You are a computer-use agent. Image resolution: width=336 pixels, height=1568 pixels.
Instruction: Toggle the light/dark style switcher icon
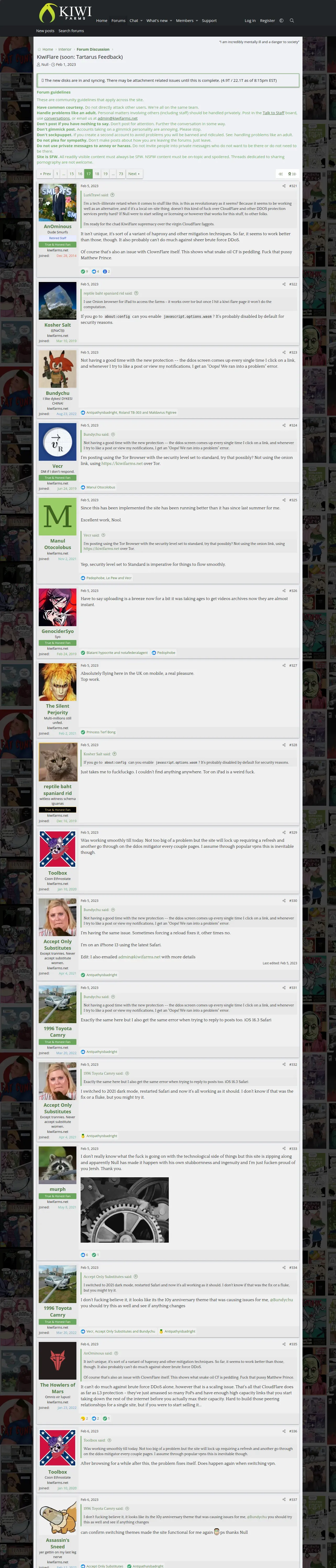281,21
